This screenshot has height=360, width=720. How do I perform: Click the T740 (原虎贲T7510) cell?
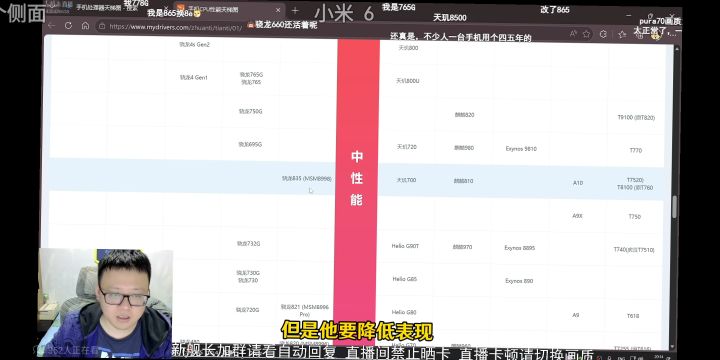(634, 250)
